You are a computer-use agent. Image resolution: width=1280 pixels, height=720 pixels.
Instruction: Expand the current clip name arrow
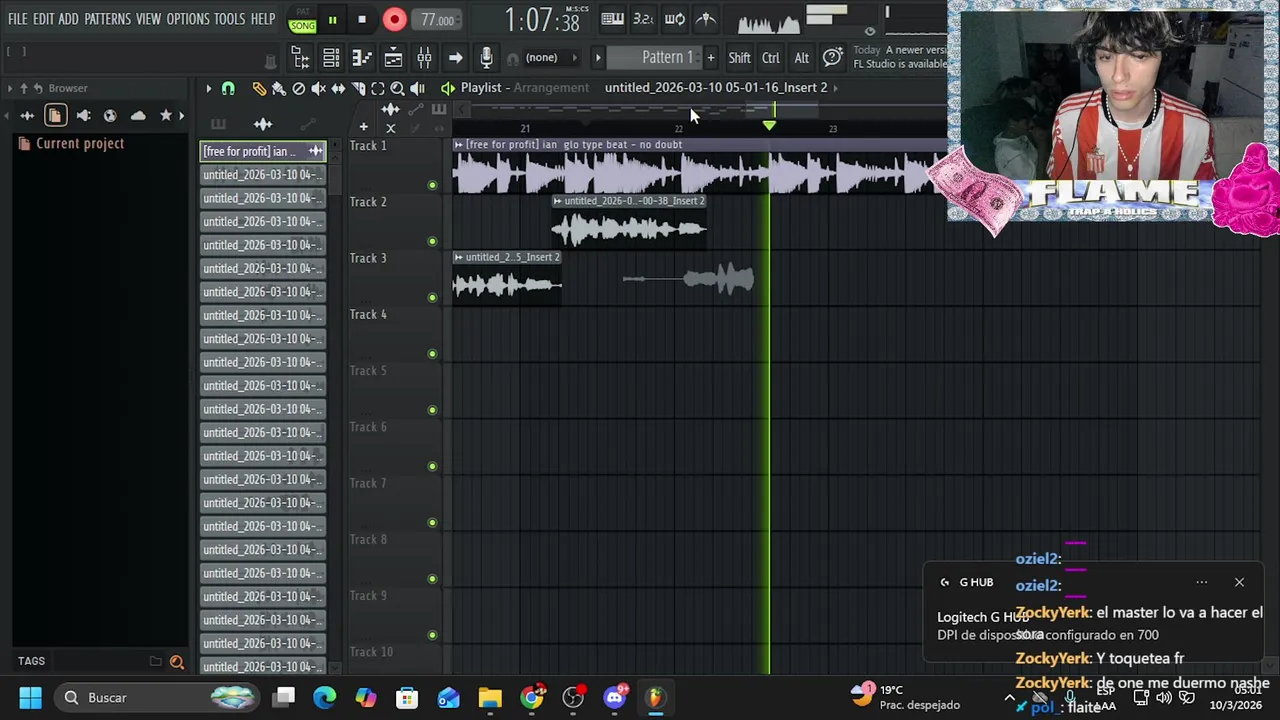836,88
